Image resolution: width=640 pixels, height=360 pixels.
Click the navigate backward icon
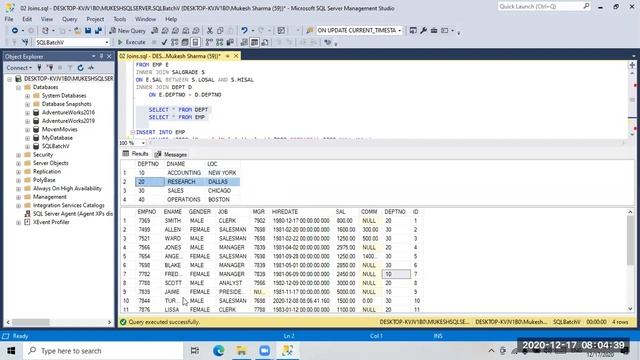pyautogui.click(x=15, y=31)
